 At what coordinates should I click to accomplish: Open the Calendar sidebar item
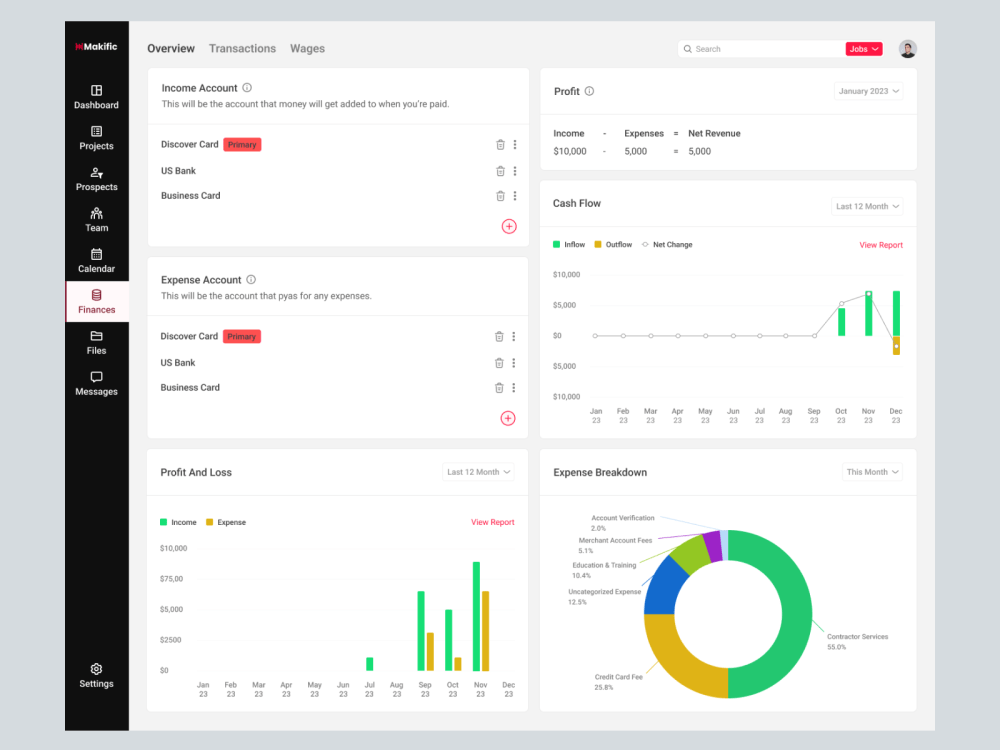96,260
